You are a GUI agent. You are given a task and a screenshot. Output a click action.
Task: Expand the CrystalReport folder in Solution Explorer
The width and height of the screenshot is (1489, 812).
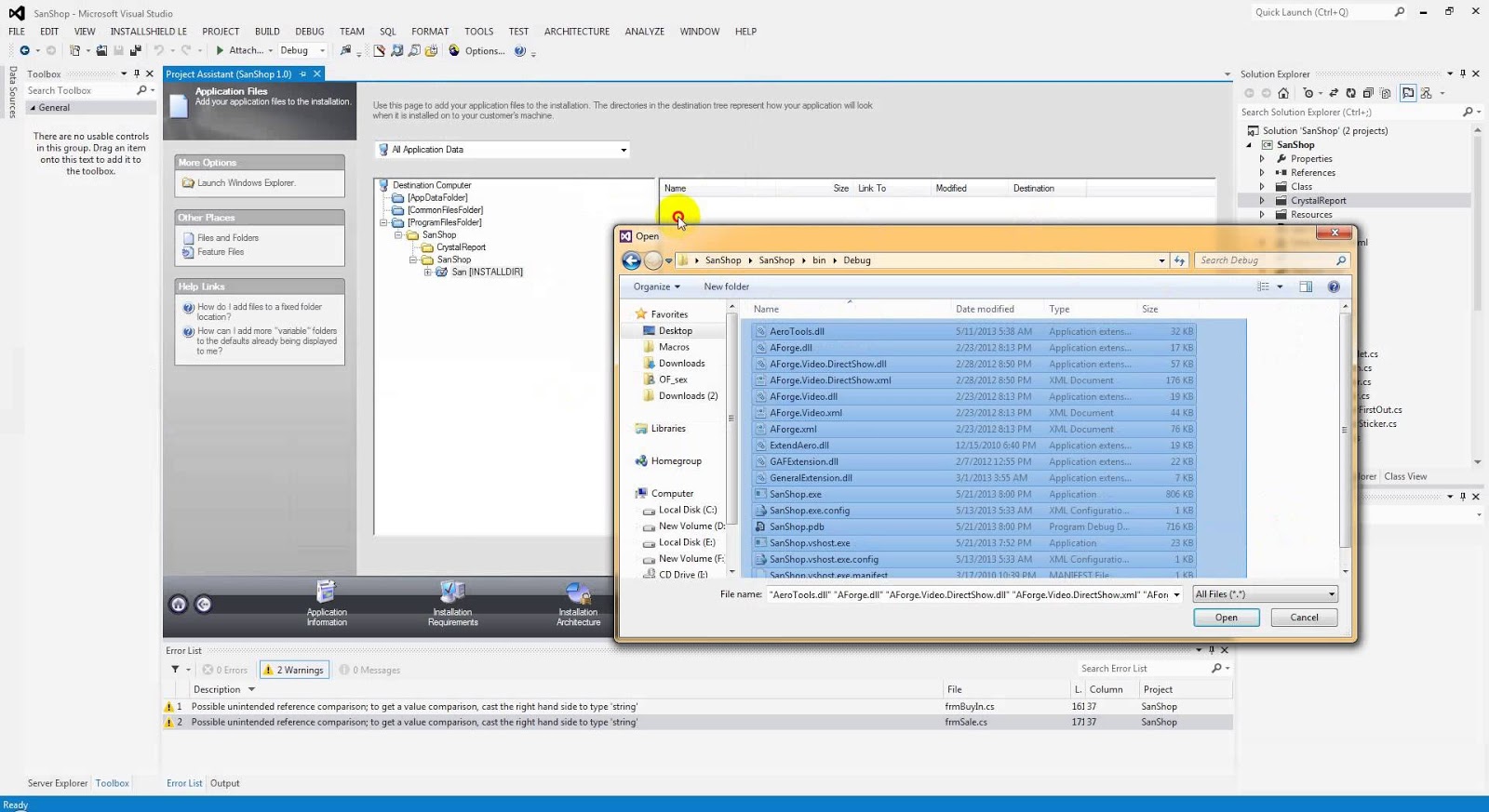tap(1263, 201)
